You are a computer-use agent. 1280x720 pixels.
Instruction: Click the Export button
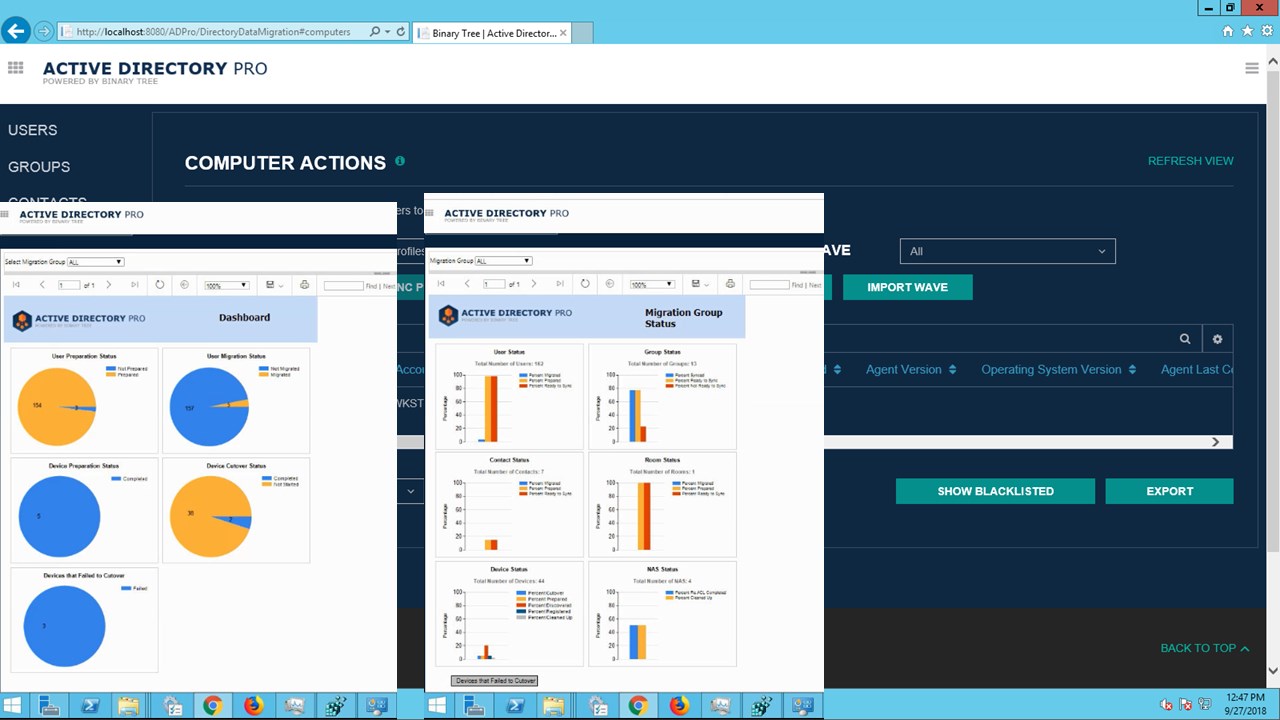[x=1169, y=491]
